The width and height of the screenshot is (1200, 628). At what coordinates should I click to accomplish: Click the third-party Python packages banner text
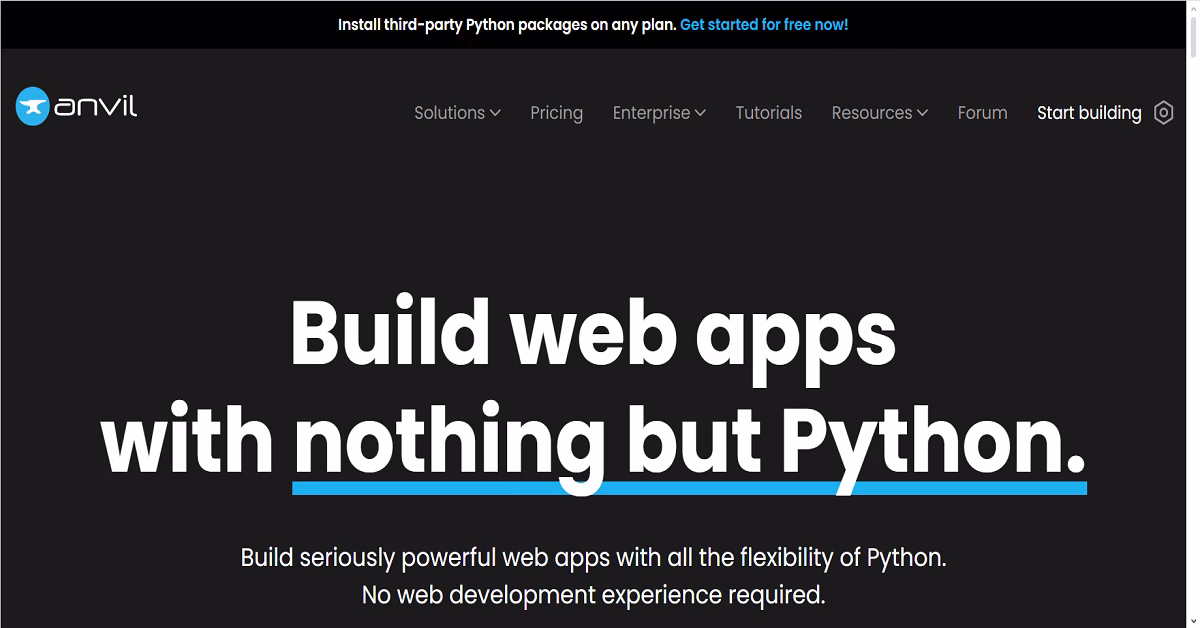coord(507,25)
